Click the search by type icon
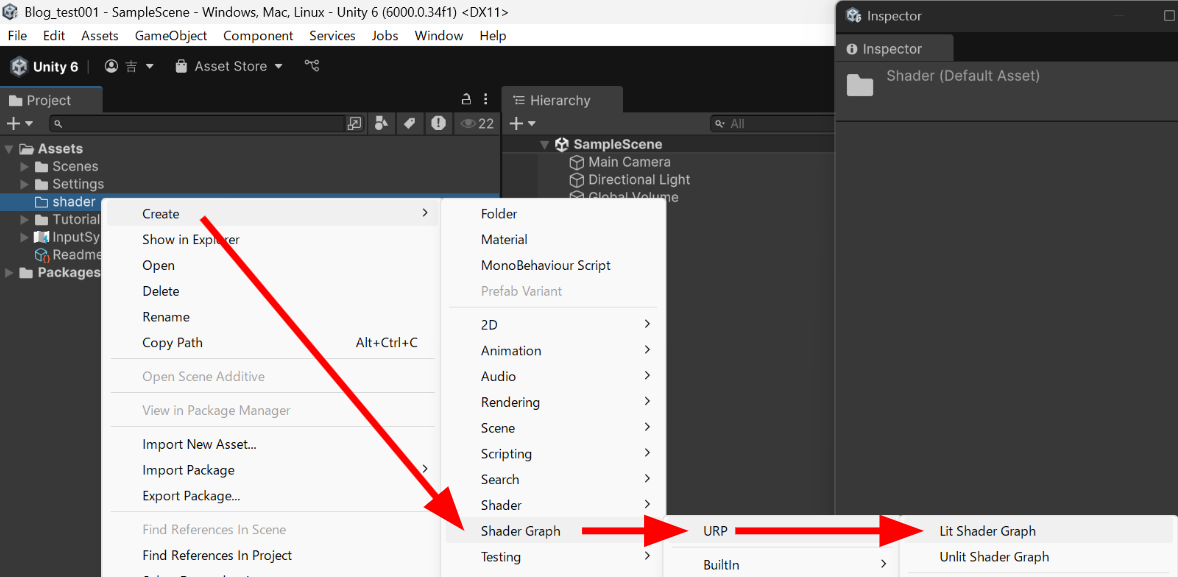This screenshot has width=1178, height=577. coord(382,123)
